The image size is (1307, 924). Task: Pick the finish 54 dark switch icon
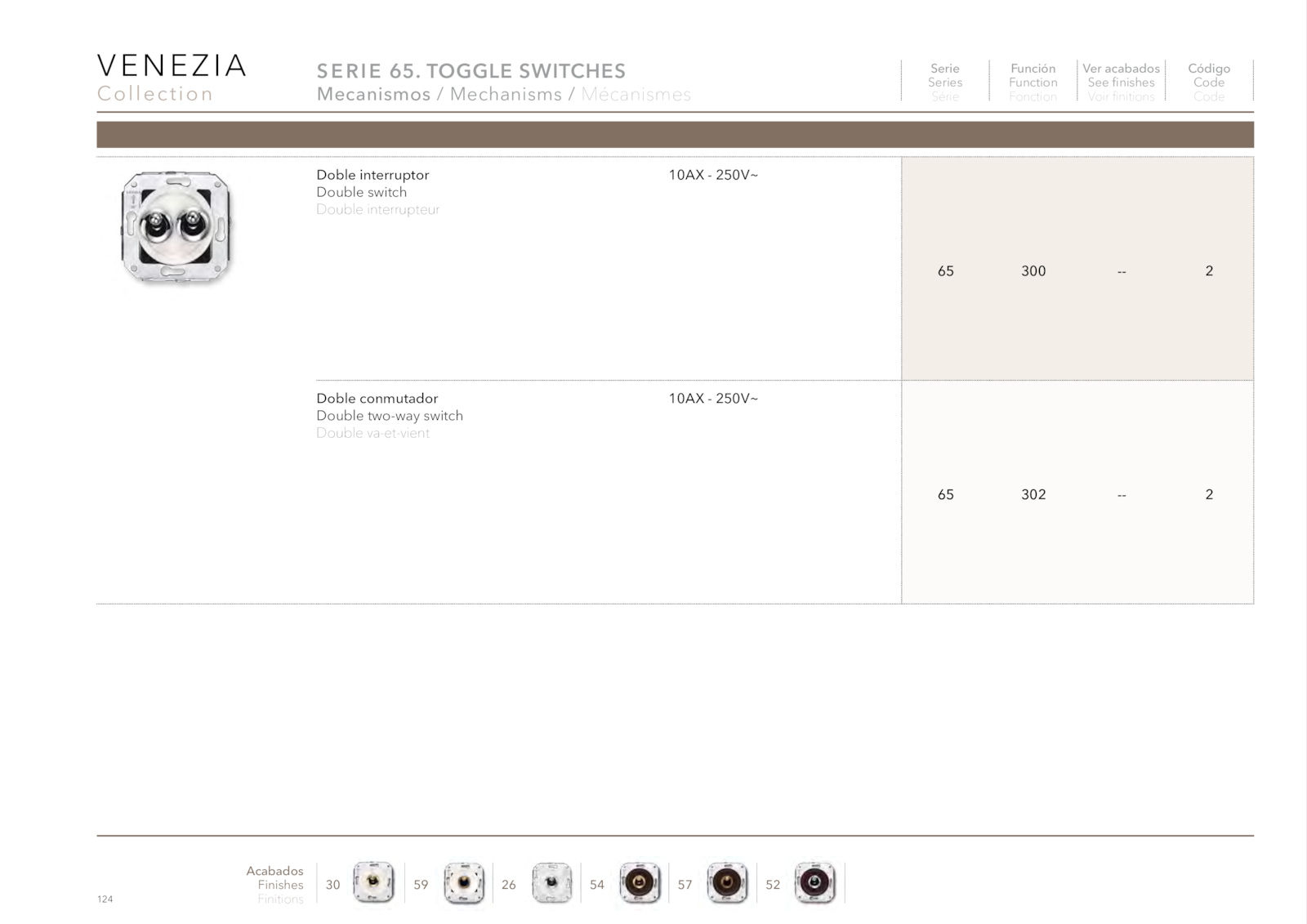(x=640, y=883)
